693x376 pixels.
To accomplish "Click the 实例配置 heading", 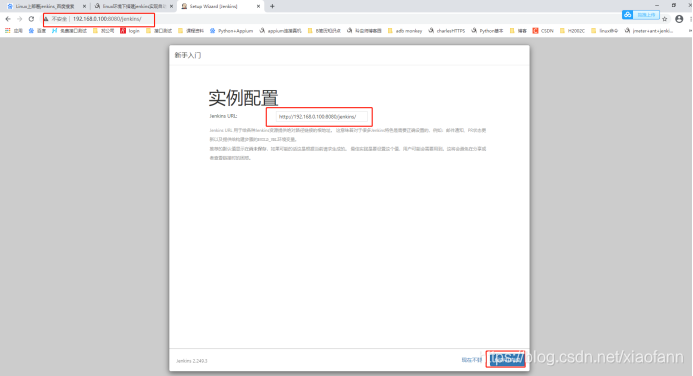I will click(x=244, y=98).
